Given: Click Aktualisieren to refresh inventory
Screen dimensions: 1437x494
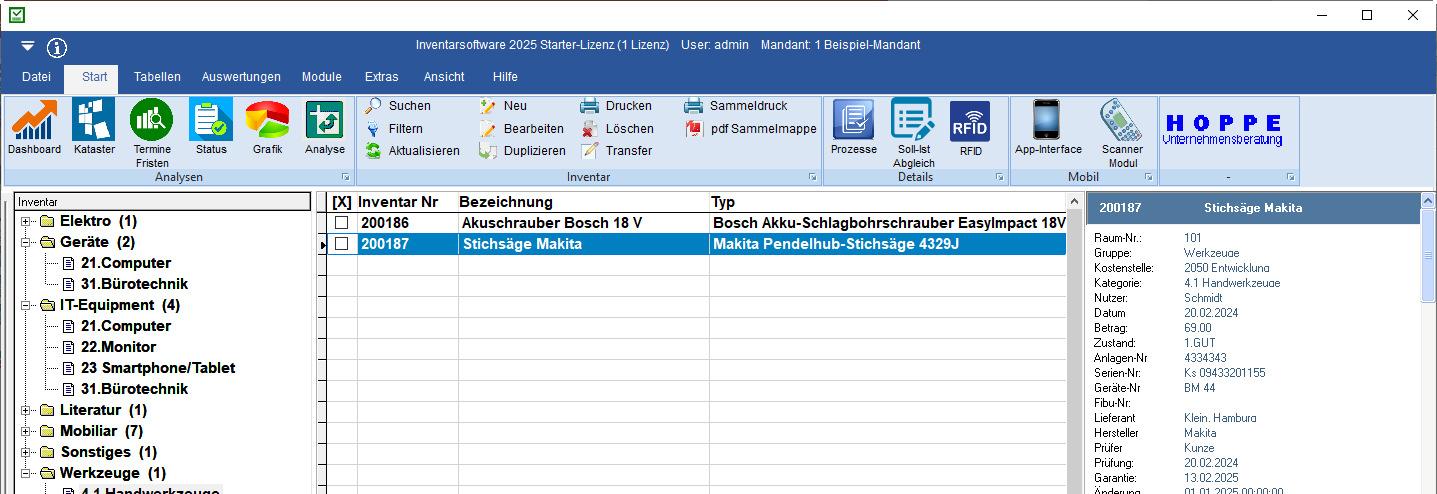Looking at the screenshot, I should pyautogui.click(x=412, y=151).
